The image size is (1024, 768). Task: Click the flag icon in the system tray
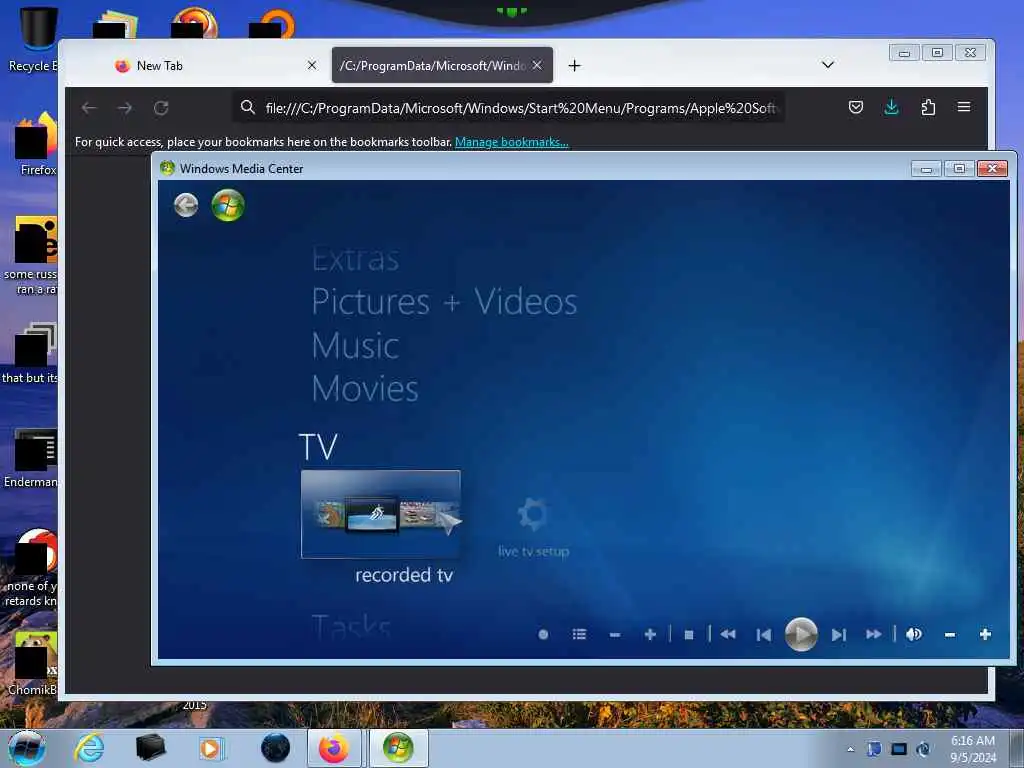874,749
